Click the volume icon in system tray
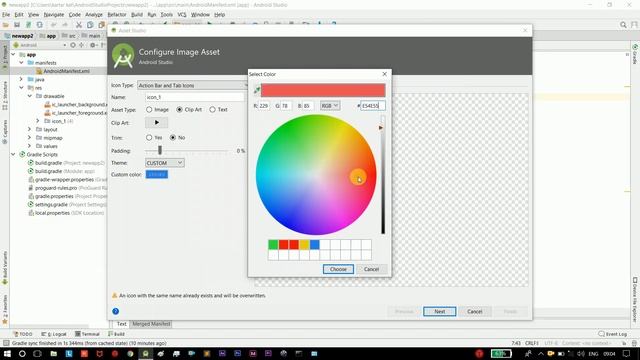This screenshot has height=360, width=640. pyautogui.click(x=580, y=353)
